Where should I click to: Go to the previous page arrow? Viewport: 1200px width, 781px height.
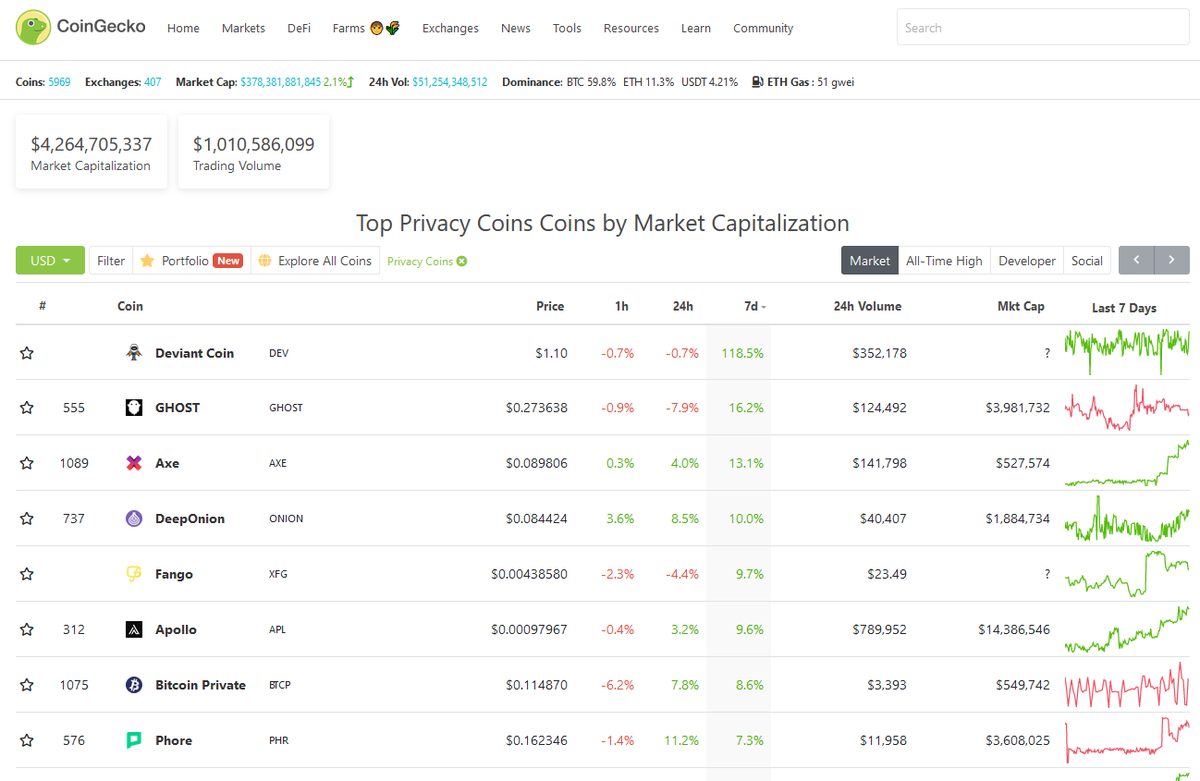(1136, 260)
